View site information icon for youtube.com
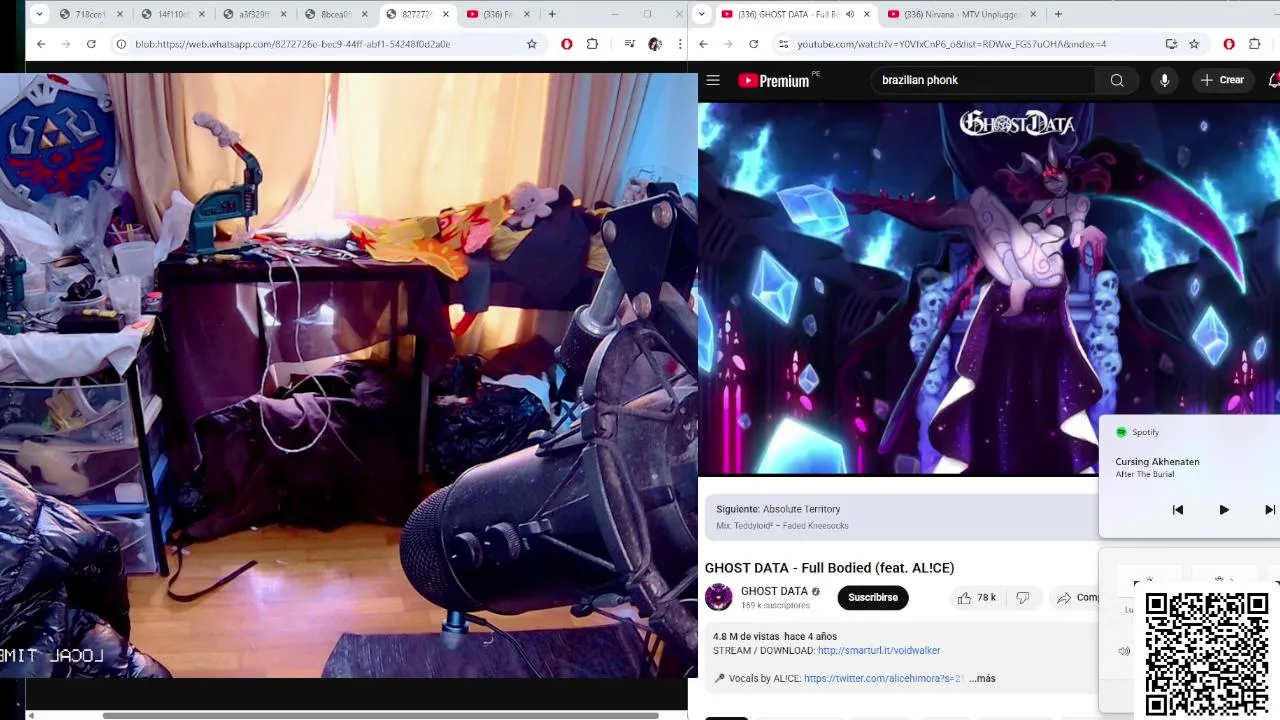 click(783, 44)
